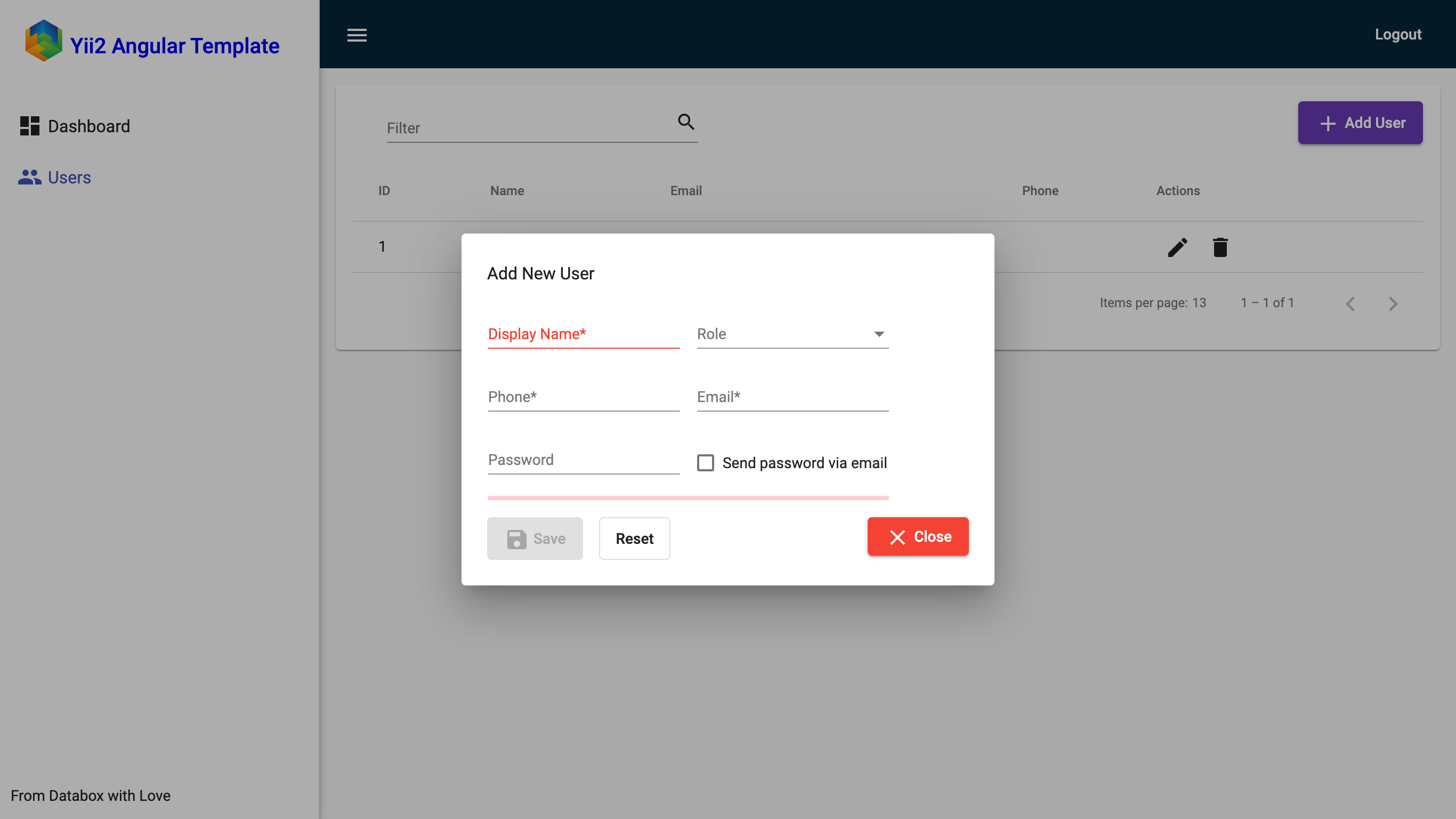Click the pencil edit icon for user 1
The width and height of the screenshot is (1456, 819).
pyautogui.click(x=1177, y=247)
